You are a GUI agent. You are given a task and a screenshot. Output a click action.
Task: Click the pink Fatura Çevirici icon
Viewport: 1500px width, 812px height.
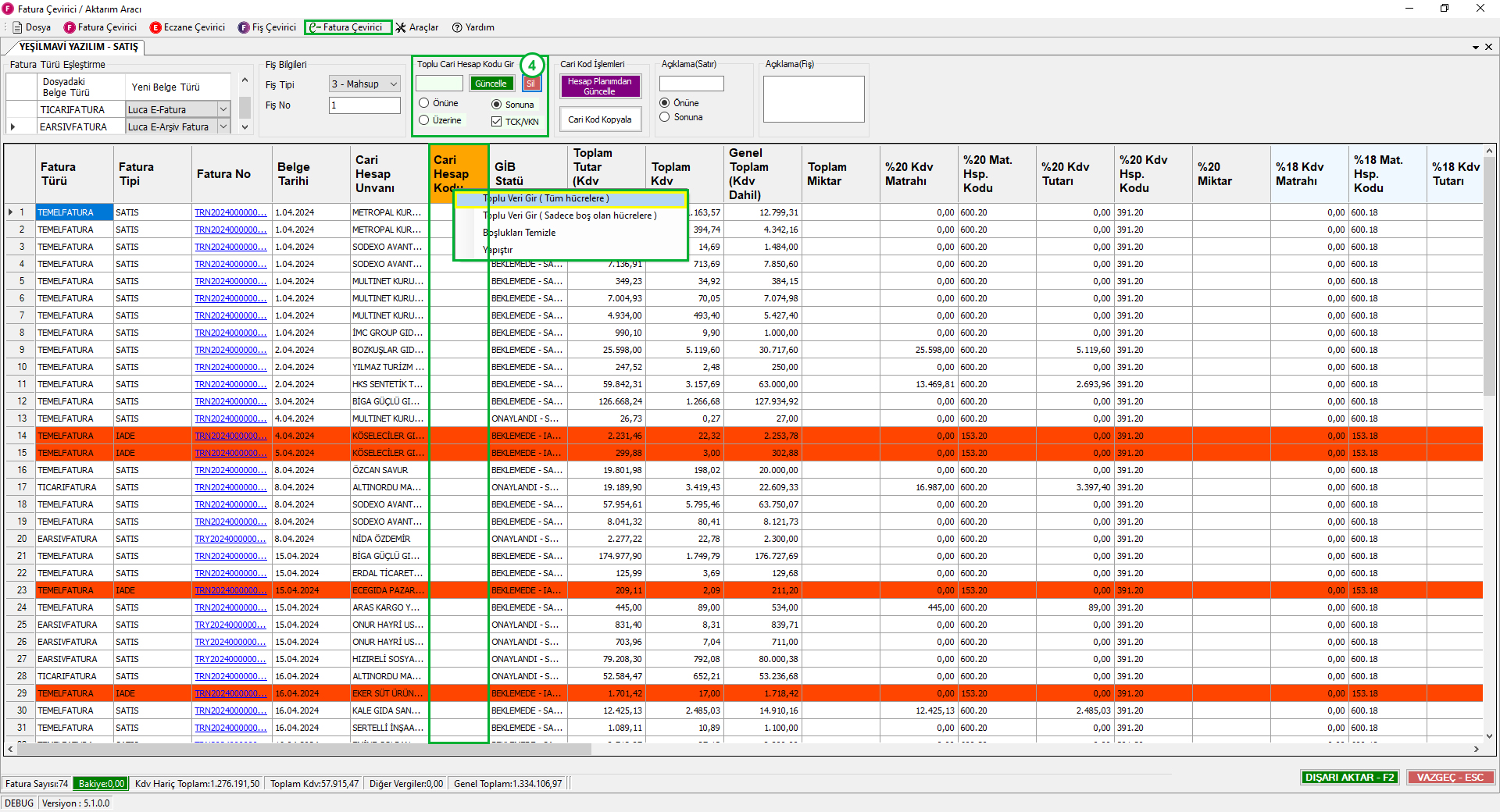[70, 27]
